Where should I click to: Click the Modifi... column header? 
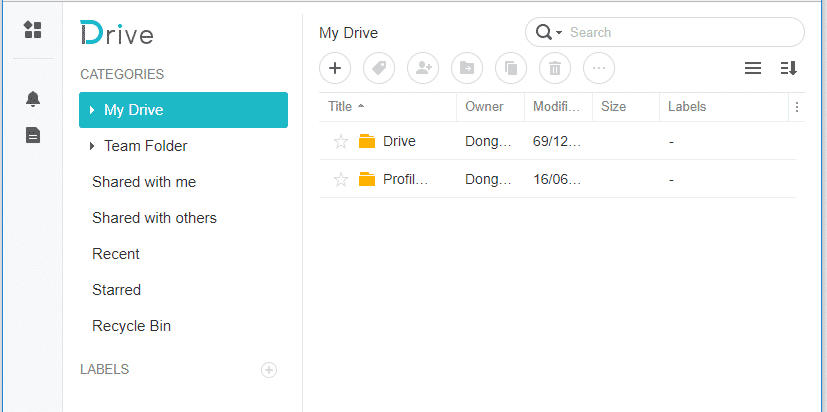click(x=556, y=107)
